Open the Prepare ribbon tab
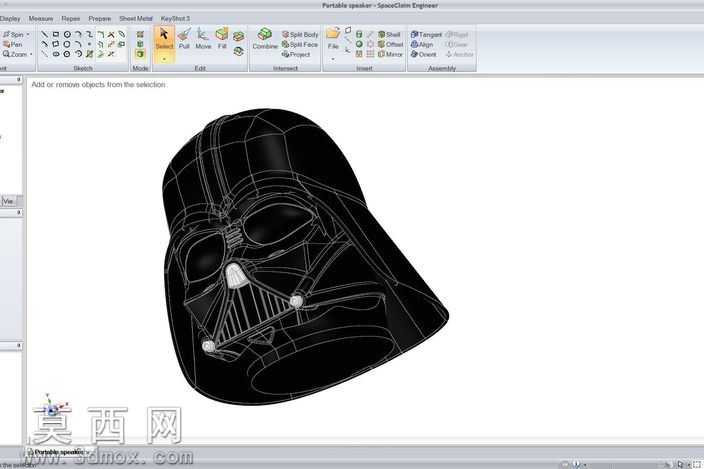Viewport: 704px width, 469px height. pos(100,18)
